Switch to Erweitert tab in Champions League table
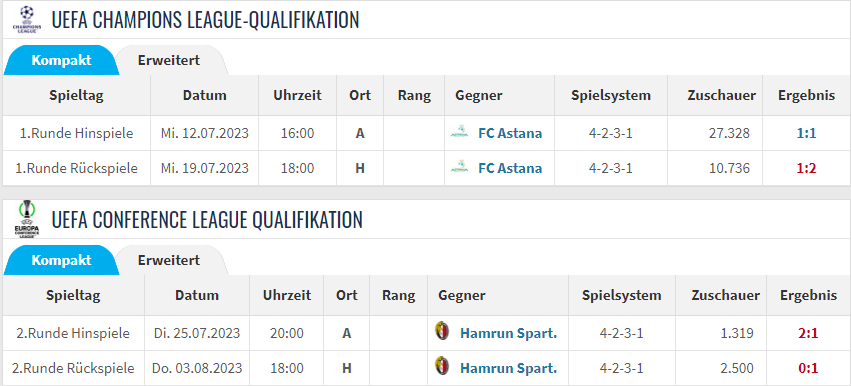This screenshot has width=851, height=386. point(169,60)
